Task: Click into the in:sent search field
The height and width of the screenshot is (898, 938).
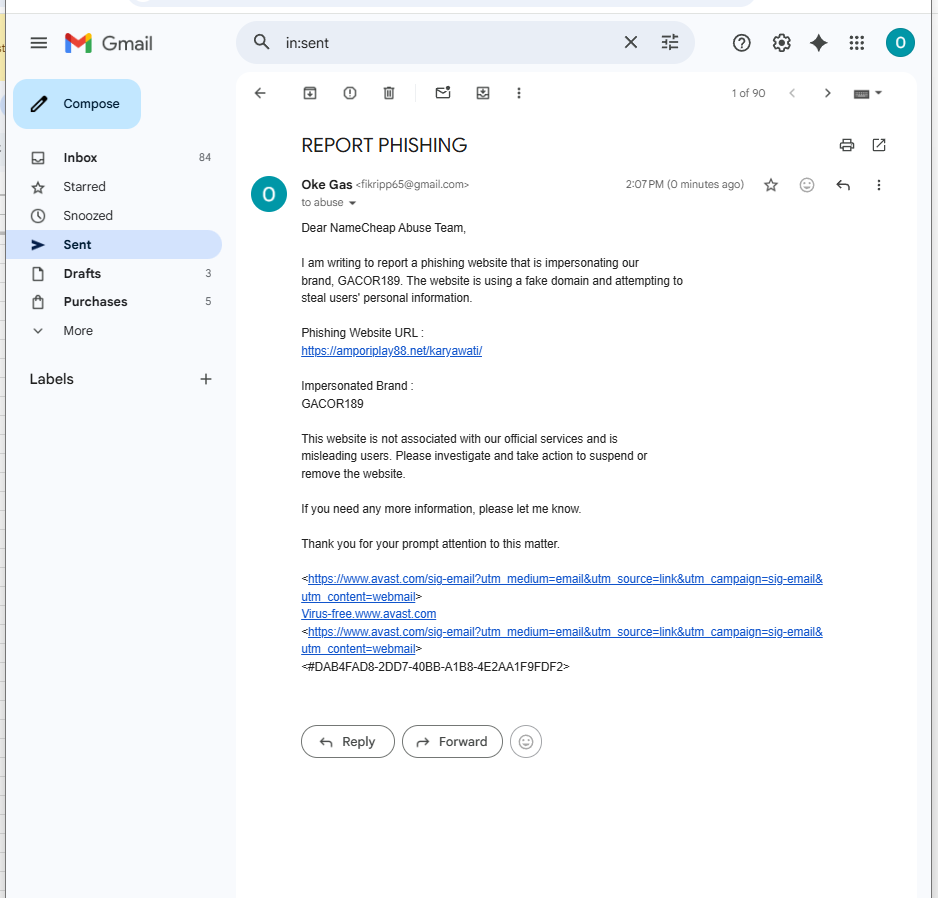Action: click(x=449, y=43)
